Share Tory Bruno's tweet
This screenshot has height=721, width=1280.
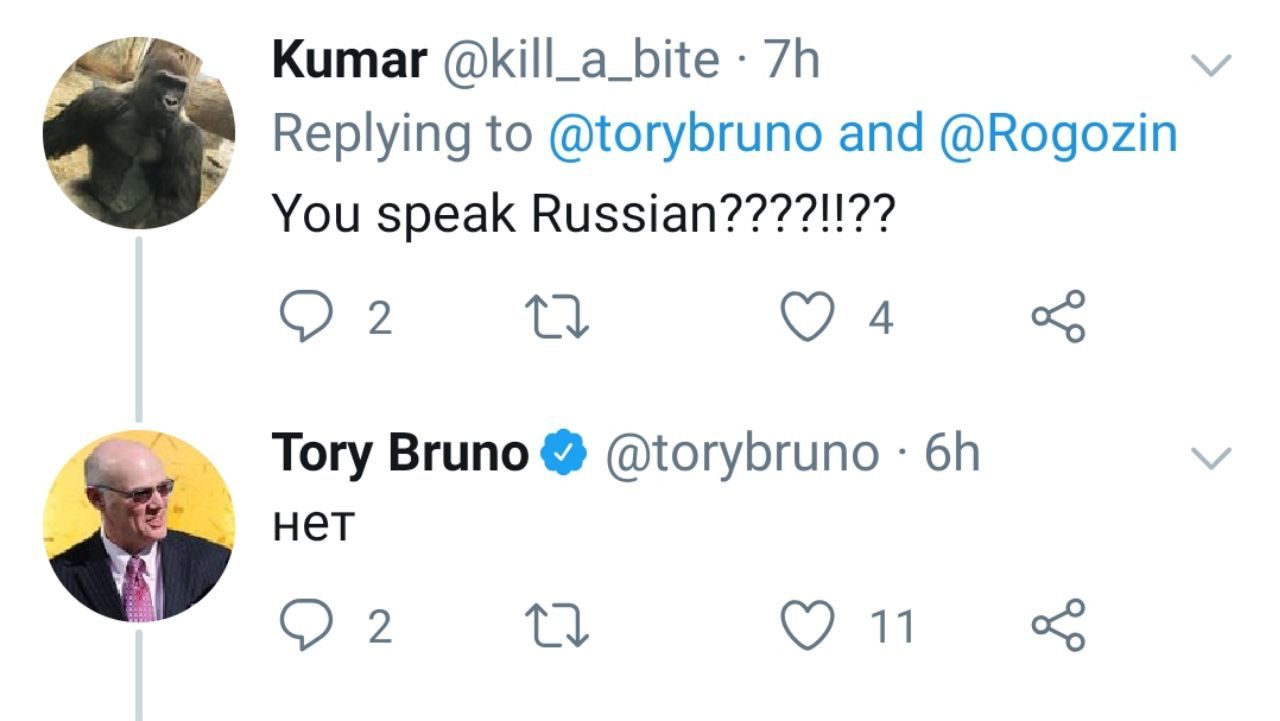pyautogui.click(x=1058, y=625)
